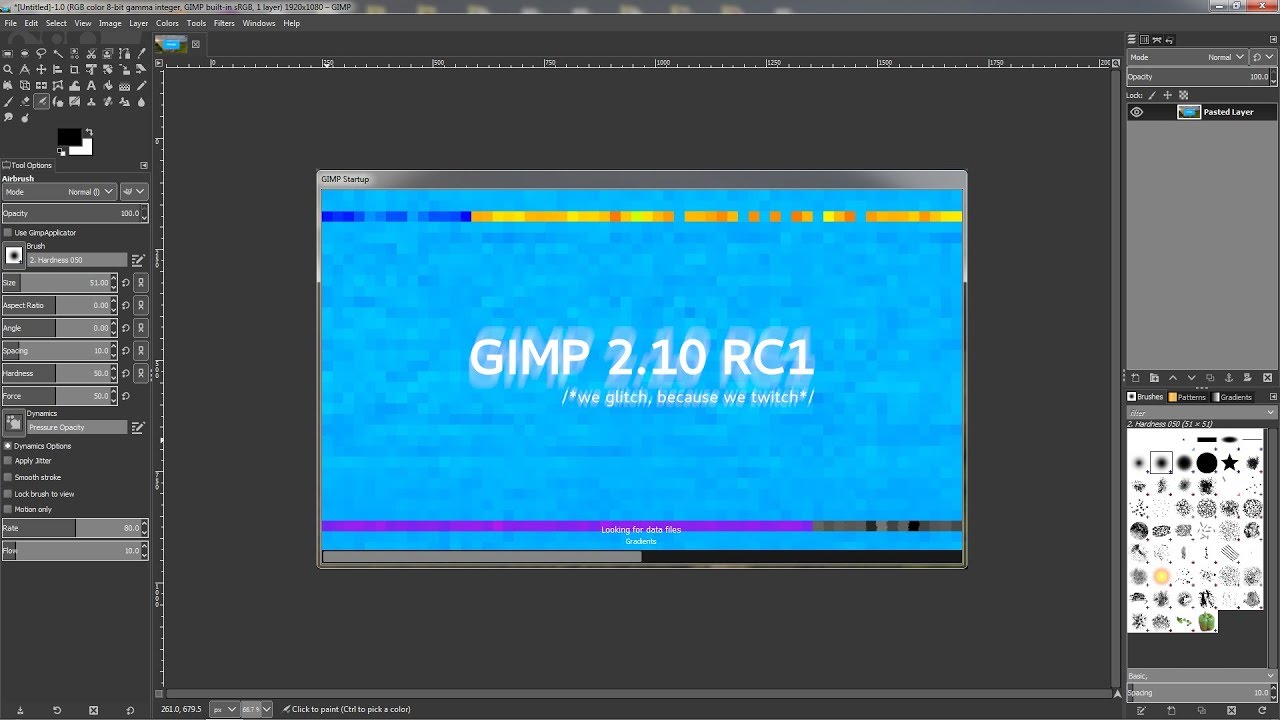The width and height of the screenshot is (1280, 720).
Task: Open the Colors menu
Action: (167, 23)
